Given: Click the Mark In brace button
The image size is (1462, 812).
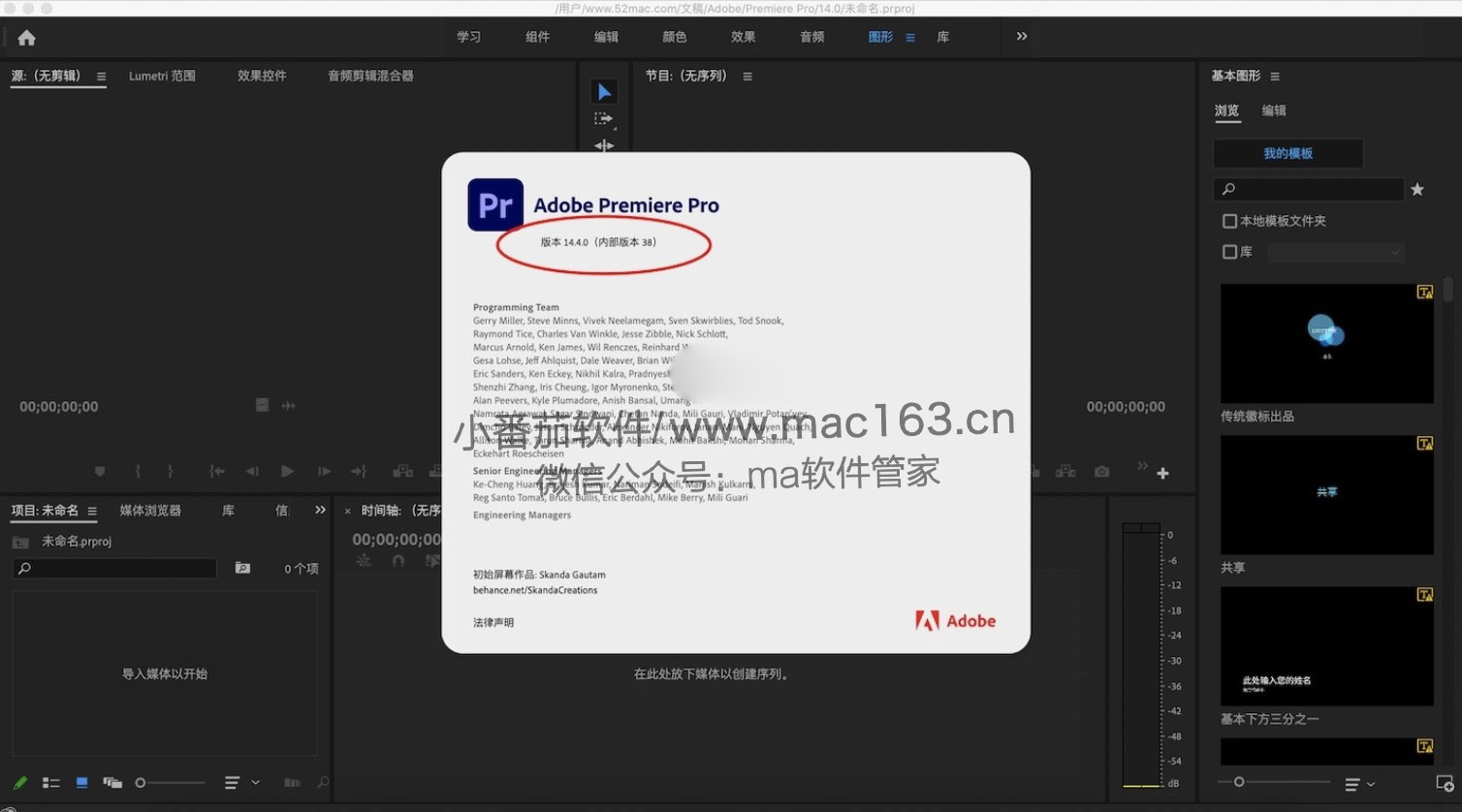Looking at the screenshot, I should (138, 471).
